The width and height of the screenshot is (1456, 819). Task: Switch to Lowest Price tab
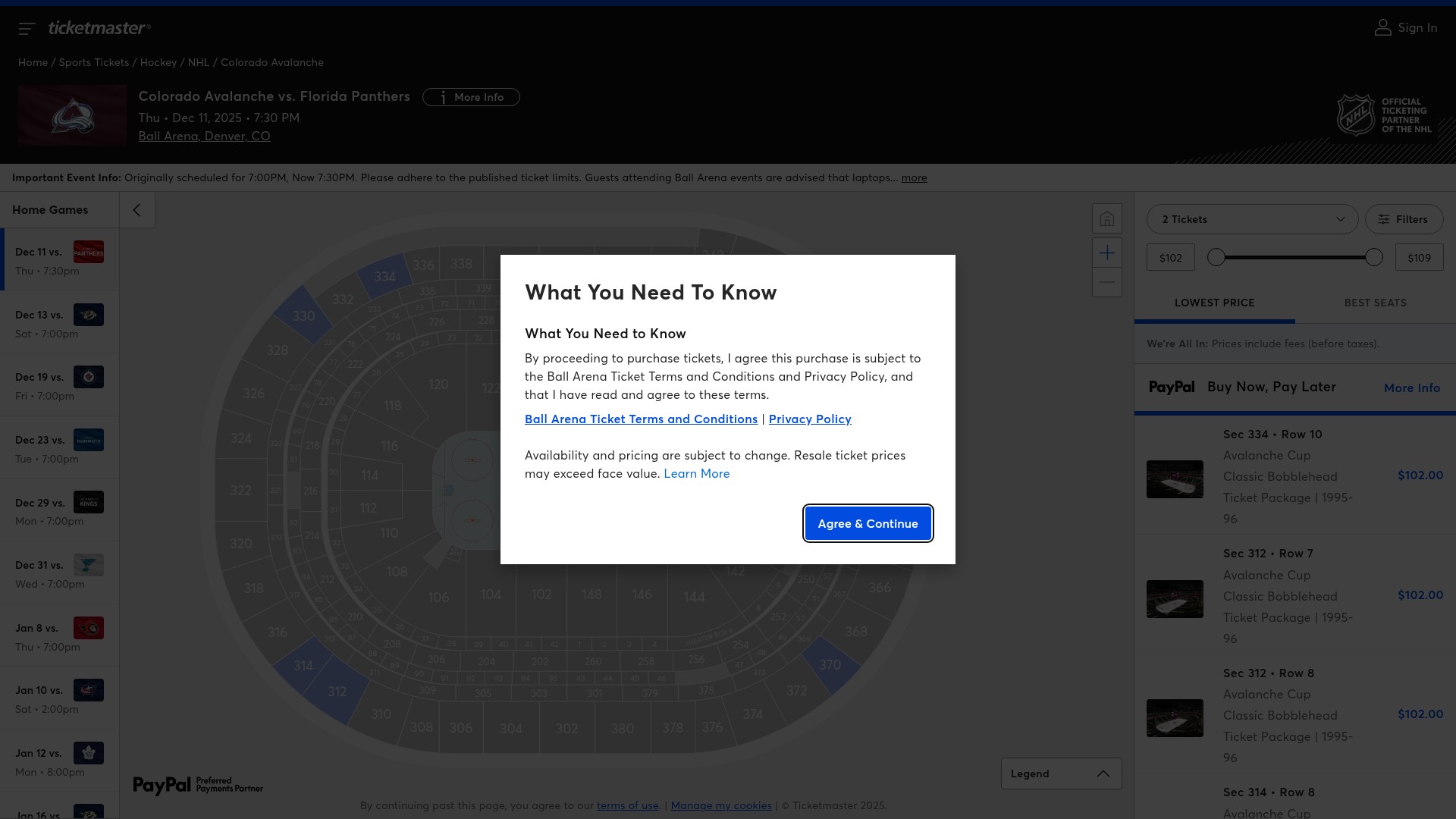(1214, 303)
